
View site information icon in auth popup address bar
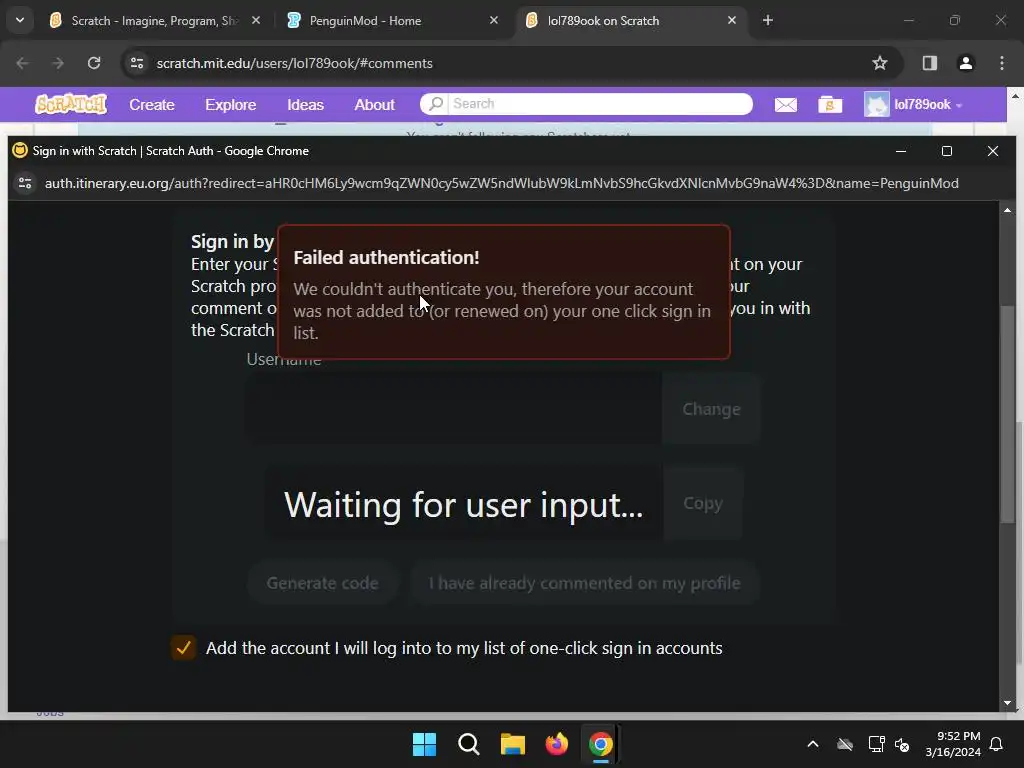click(x=25, y=183)
